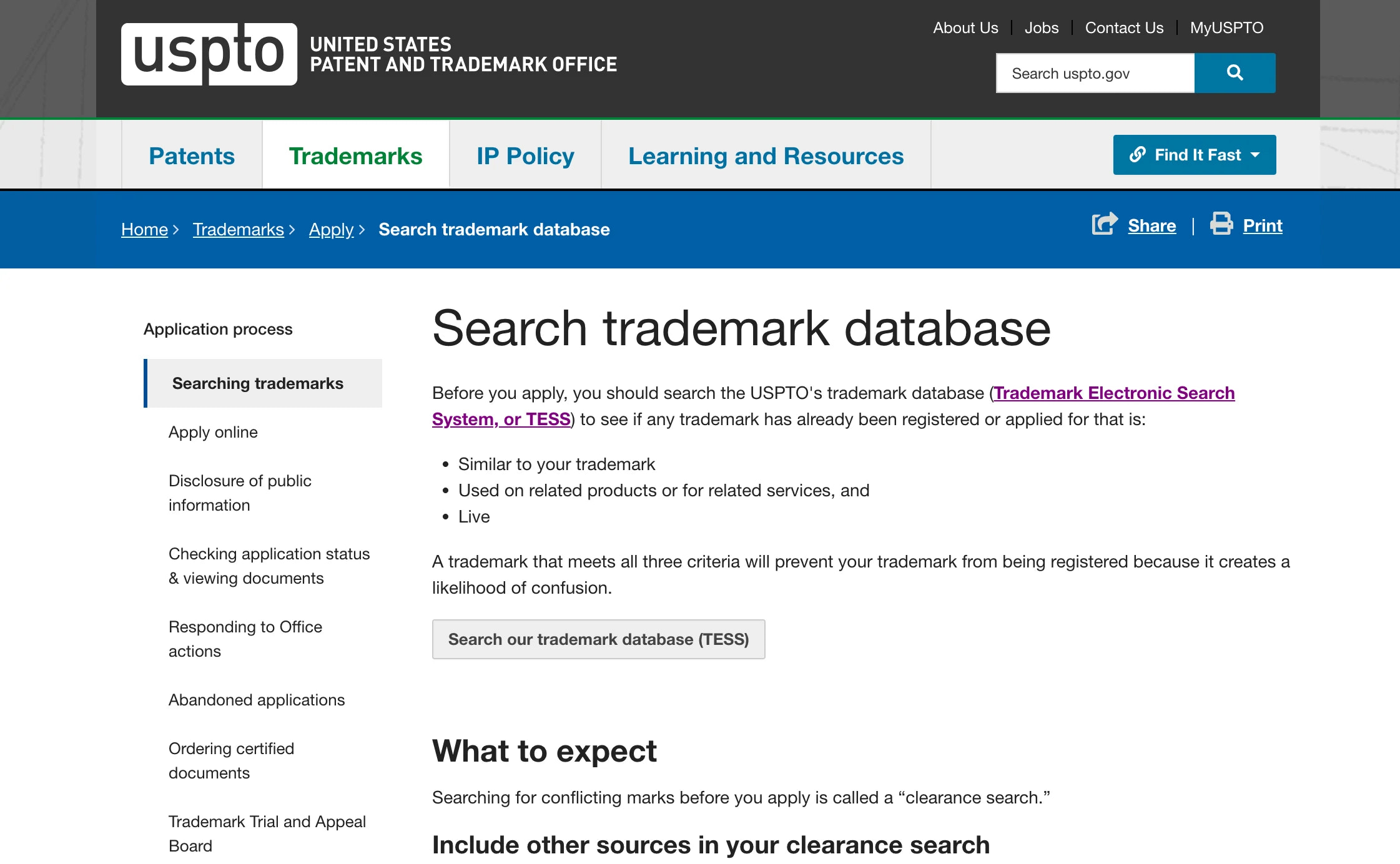Open the Jobs page
The height and width of the screenshot is (864, 1400).
tap(1040, 27)
